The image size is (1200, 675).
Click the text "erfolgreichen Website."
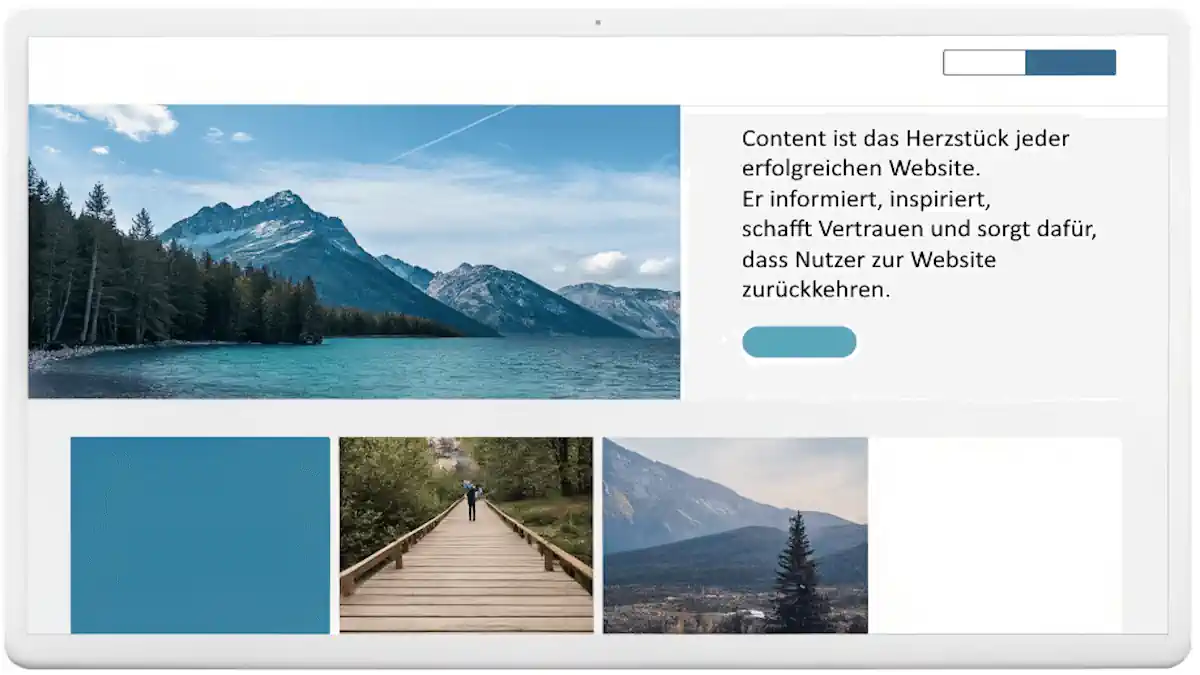point(861,168)
